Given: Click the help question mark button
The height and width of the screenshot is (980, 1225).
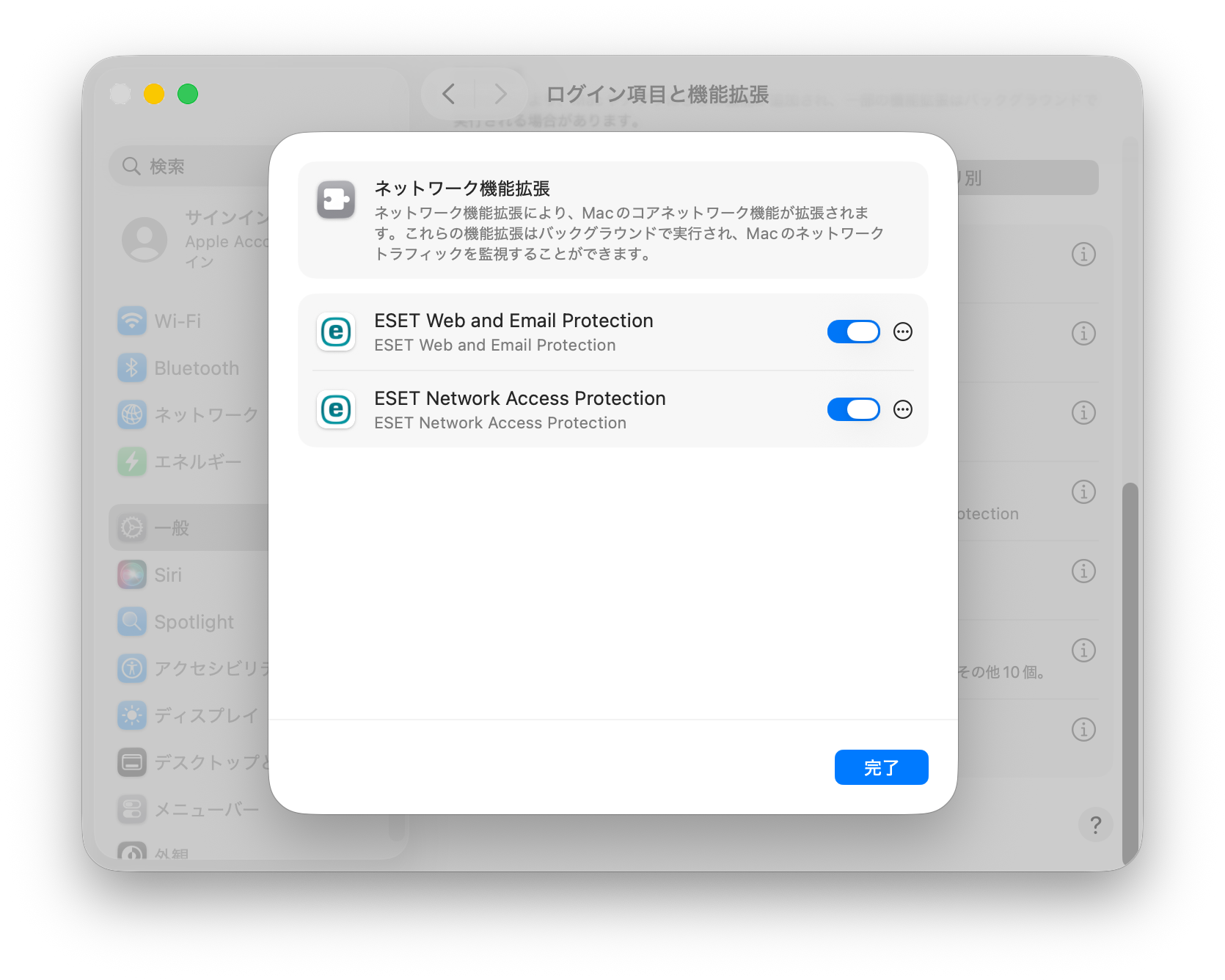Looking at the screenshot, I should coord(1095,825).
